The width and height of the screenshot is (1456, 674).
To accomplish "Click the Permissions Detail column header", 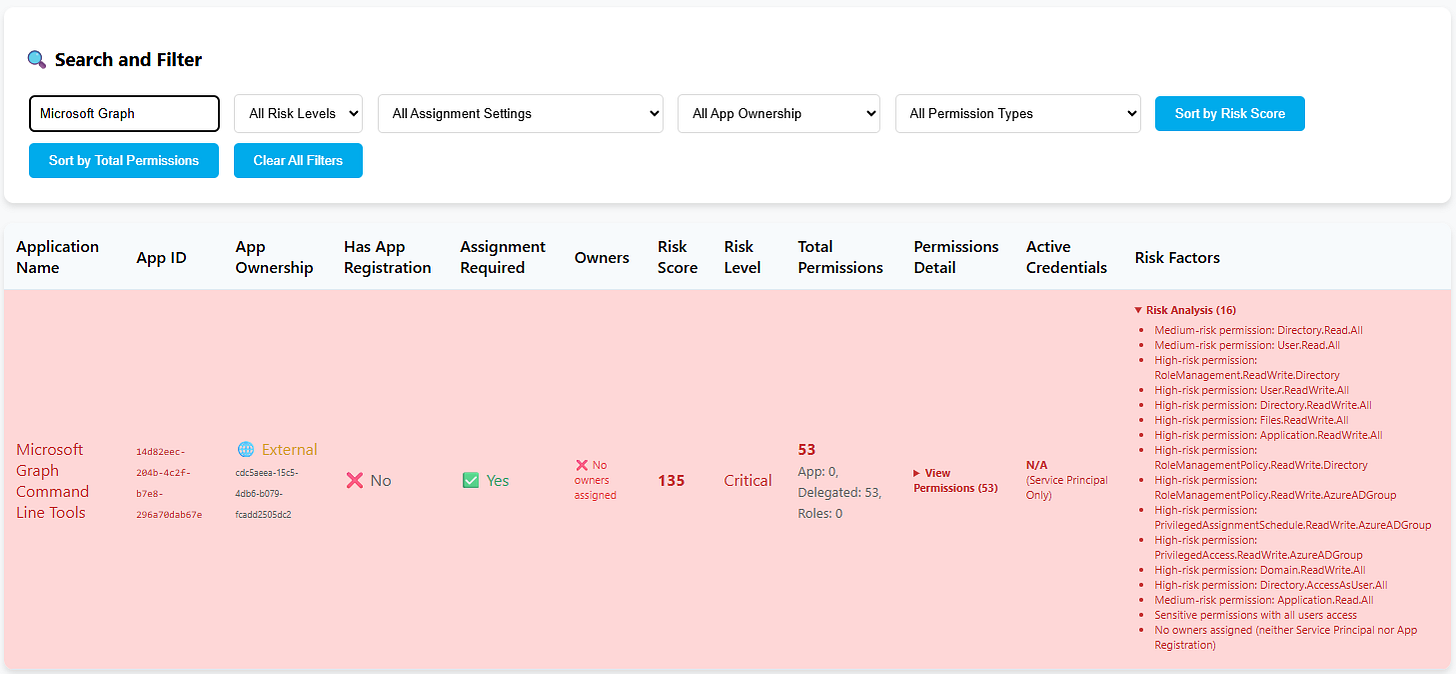I will click(956, 257).
